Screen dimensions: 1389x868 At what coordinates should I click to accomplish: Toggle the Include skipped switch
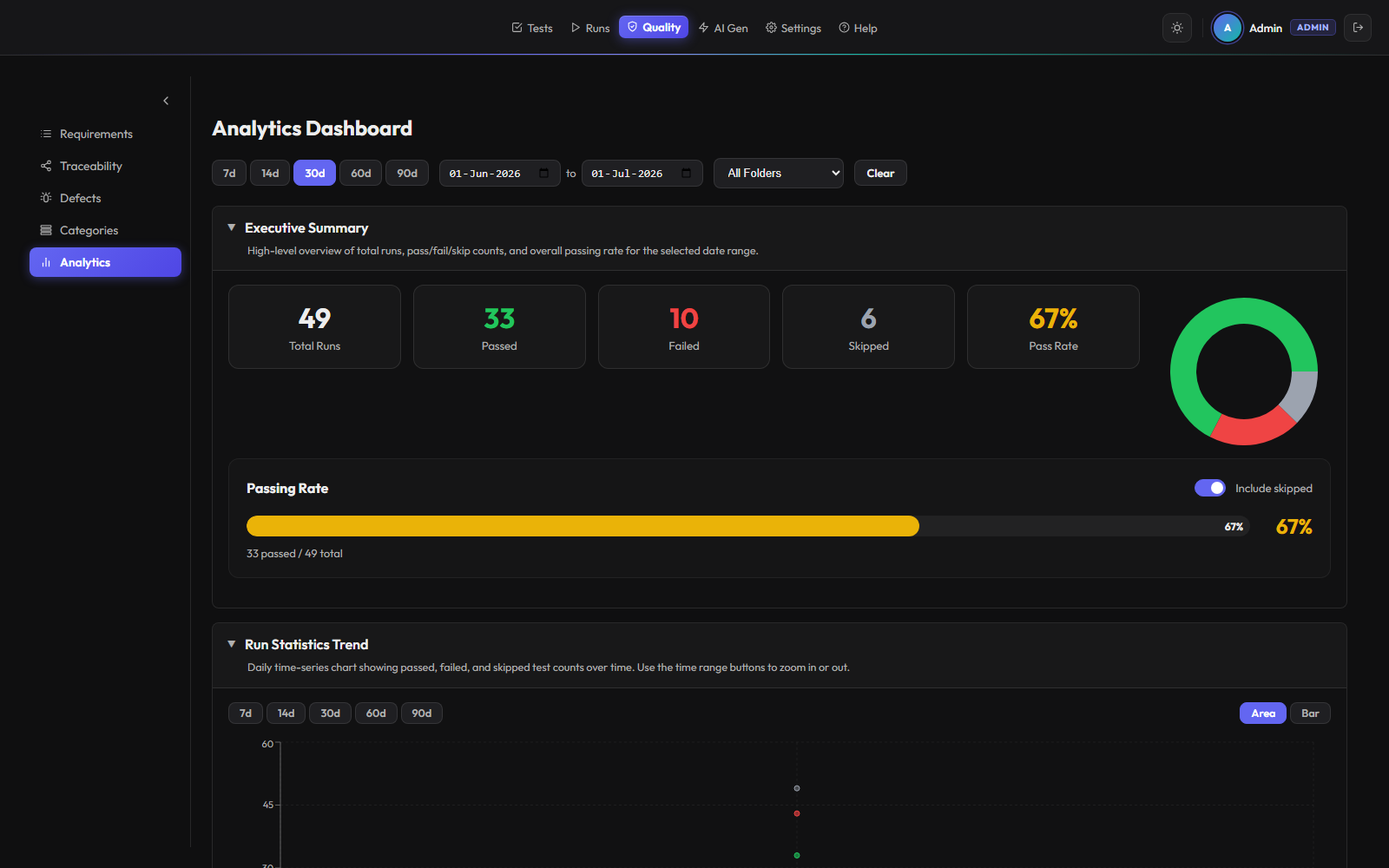click(1210, 488)
